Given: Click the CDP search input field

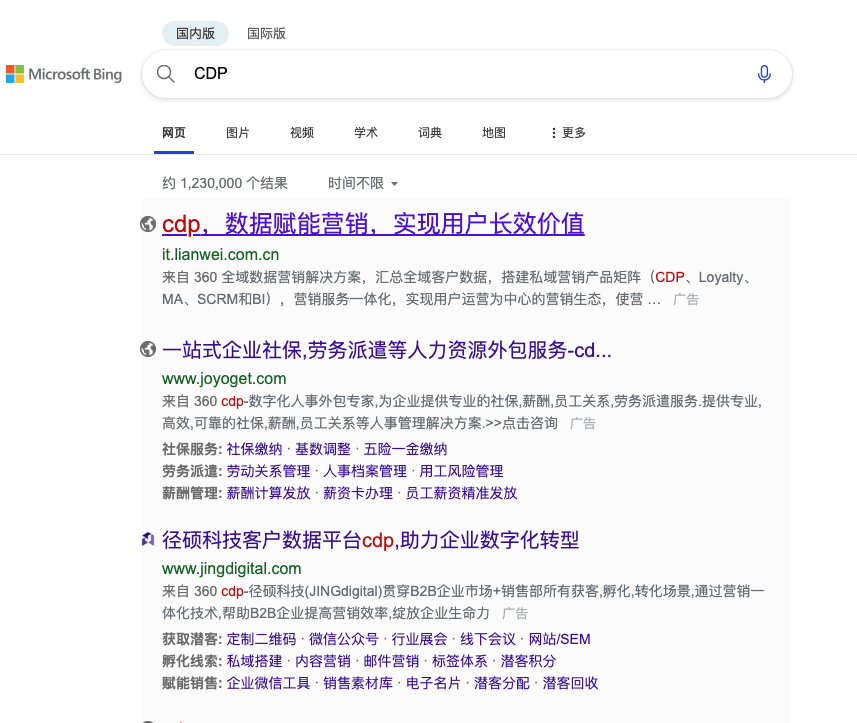Looking at the screenshot, I should pos(465,74).
